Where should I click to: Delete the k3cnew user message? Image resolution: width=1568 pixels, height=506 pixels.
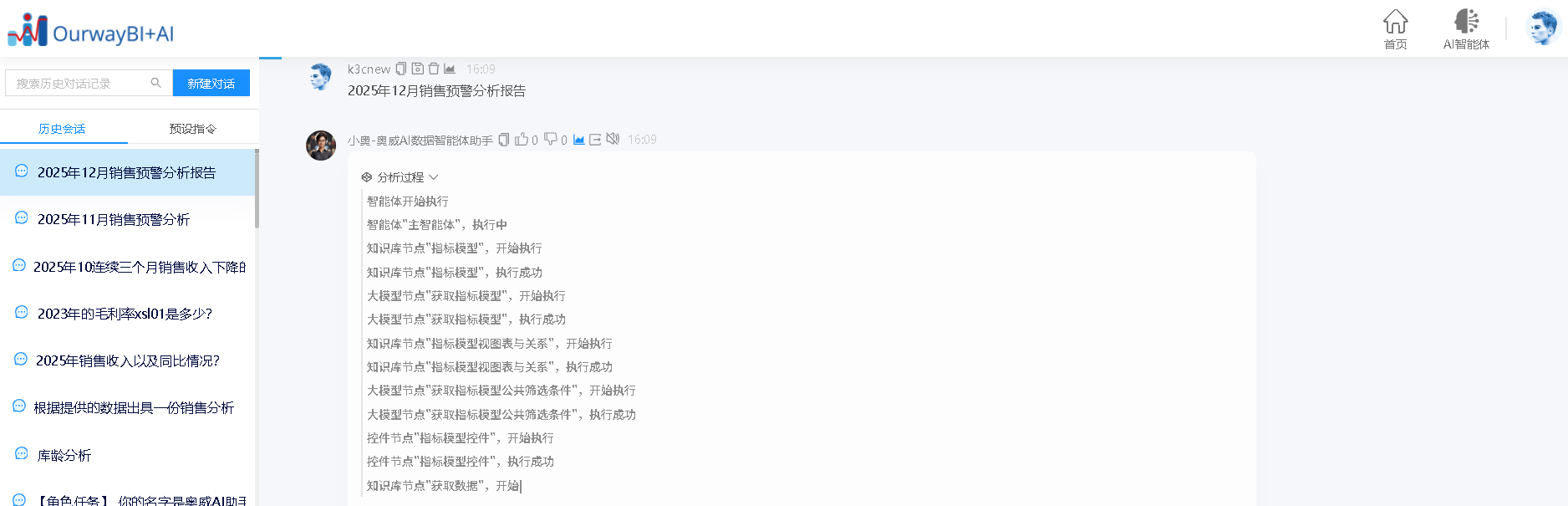click(433, 69)
